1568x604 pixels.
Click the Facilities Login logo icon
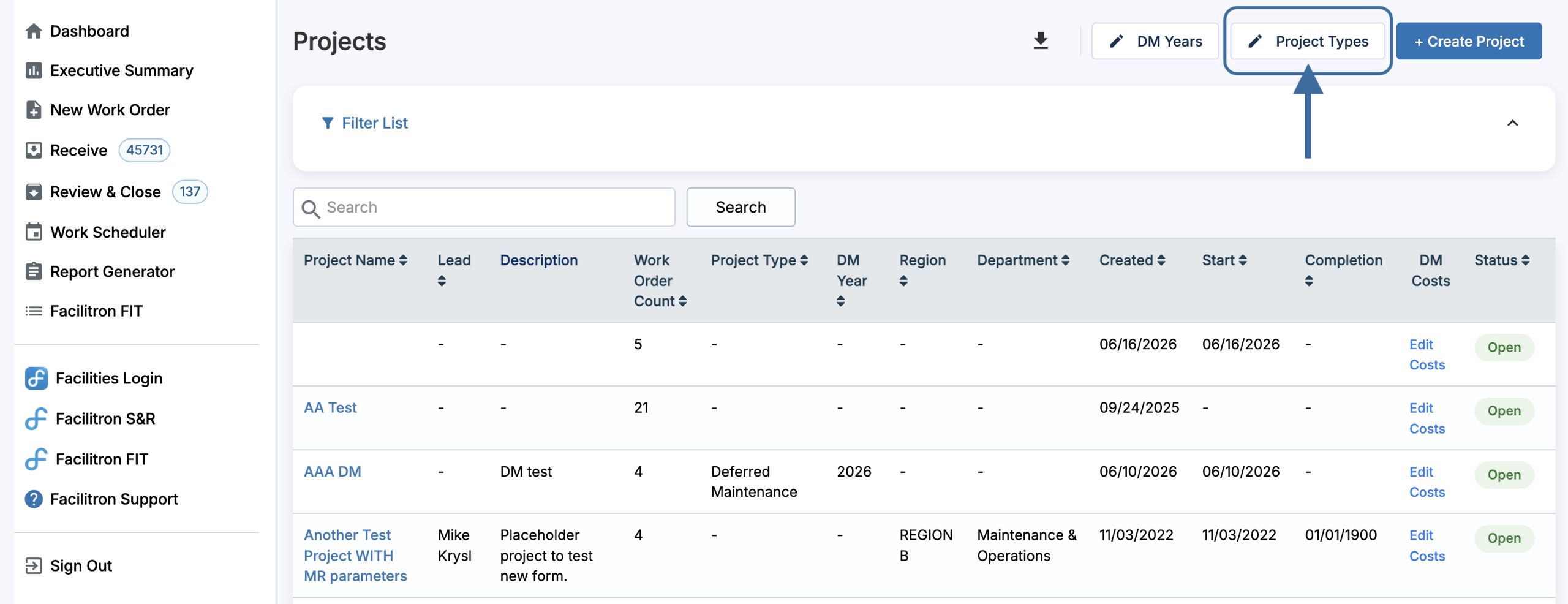(x=36, y=378)
